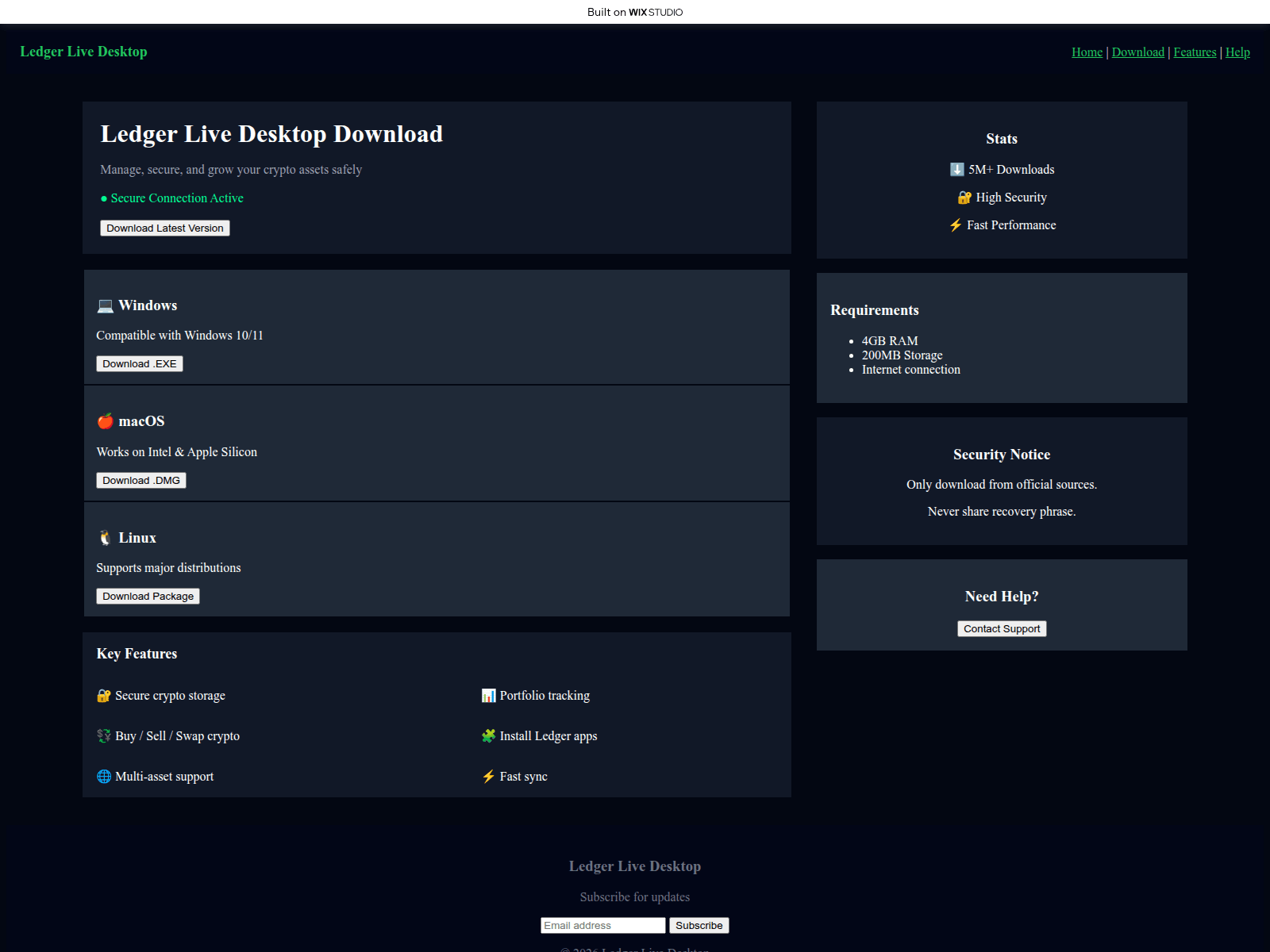
Task: Click the currency exchange icon beside Buy / Sell / Swap
Action: [x=104, y=736]
